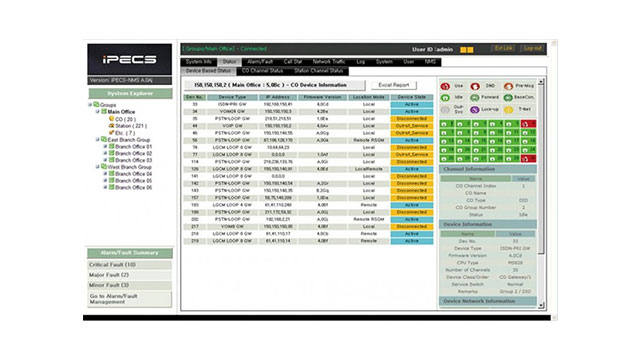Collapse the East Branch Group node
Screen dimensions: 640x360
pyautogui.click(x=98, y=140)
